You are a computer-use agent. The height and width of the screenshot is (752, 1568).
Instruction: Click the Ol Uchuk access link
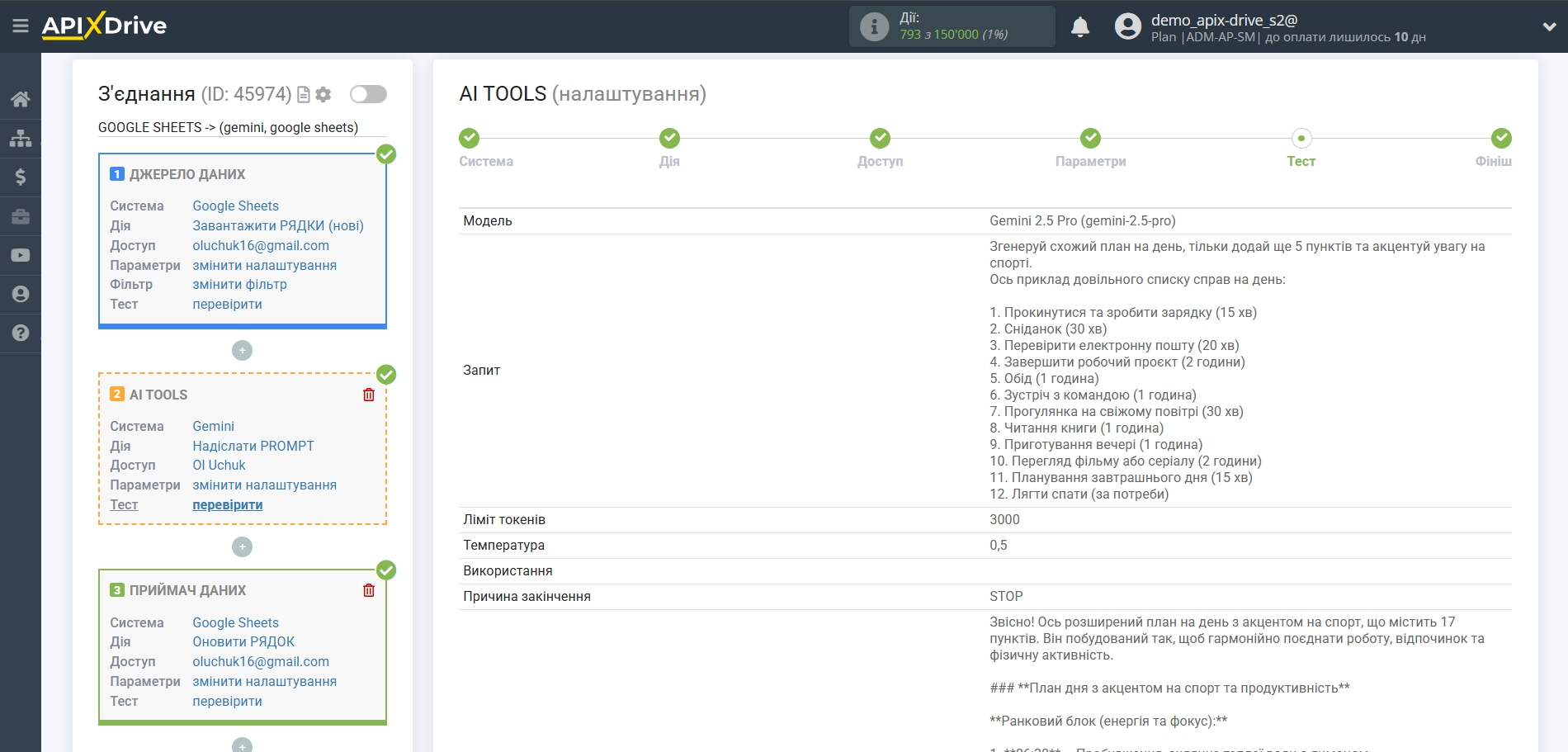click(x=219, y=465)
